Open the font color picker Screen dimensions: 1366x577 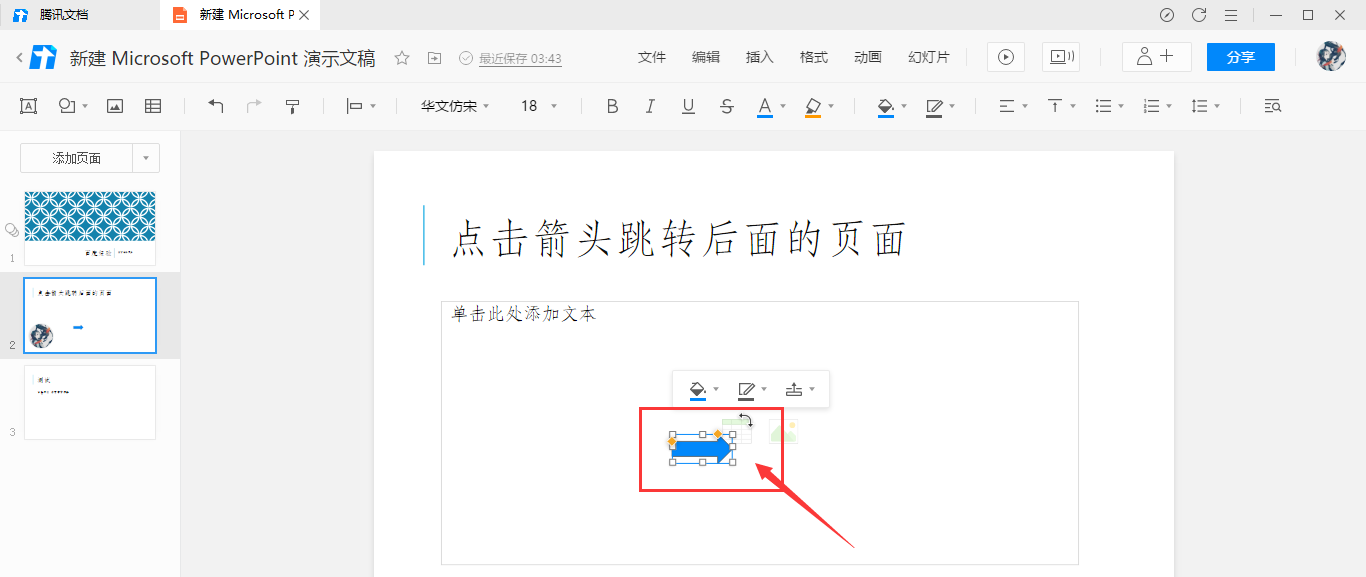tap(764, 105)
